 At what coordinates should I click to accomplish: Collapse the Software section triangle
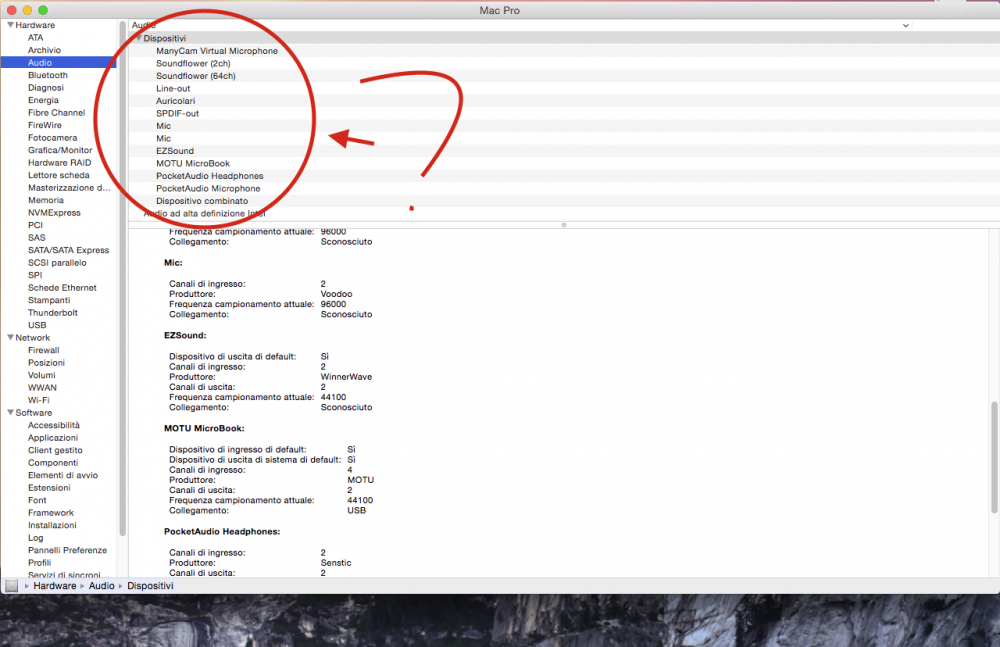point(10,413)
